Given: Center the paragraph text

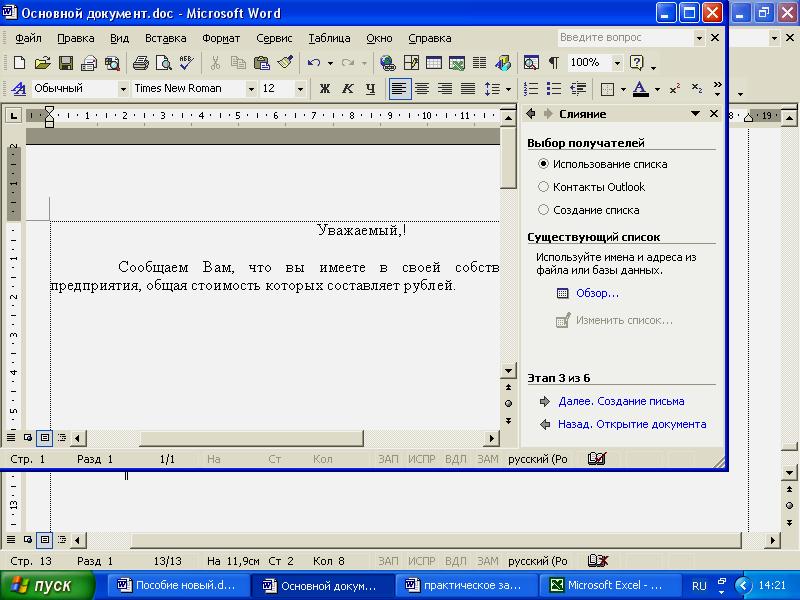Looking at the screenshot, I should (x=422, y=89).
